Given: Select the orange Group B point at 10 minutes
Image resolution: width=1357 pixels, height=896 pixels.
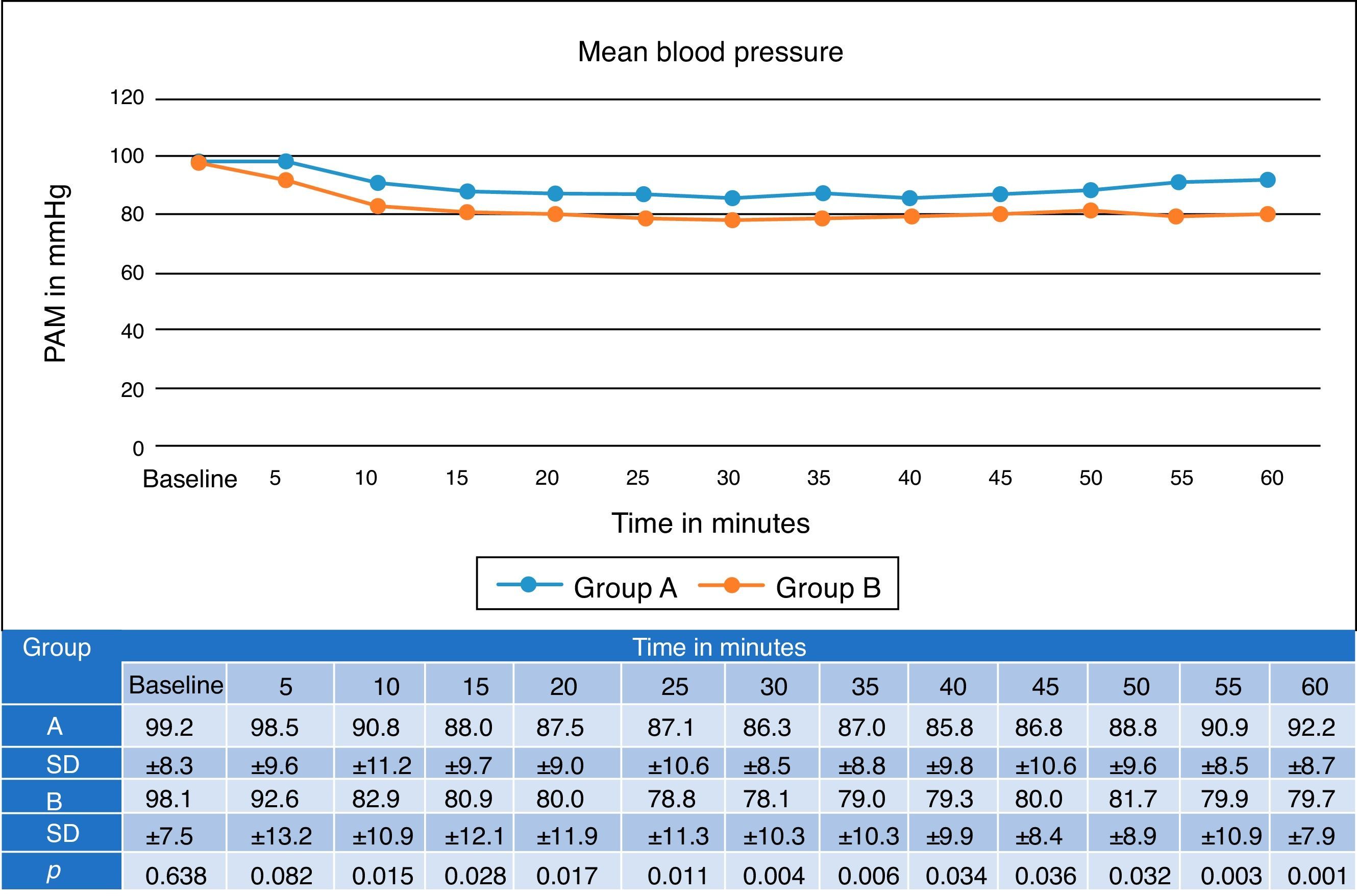Looking at the screenshot, I should [x=378, y=206].
